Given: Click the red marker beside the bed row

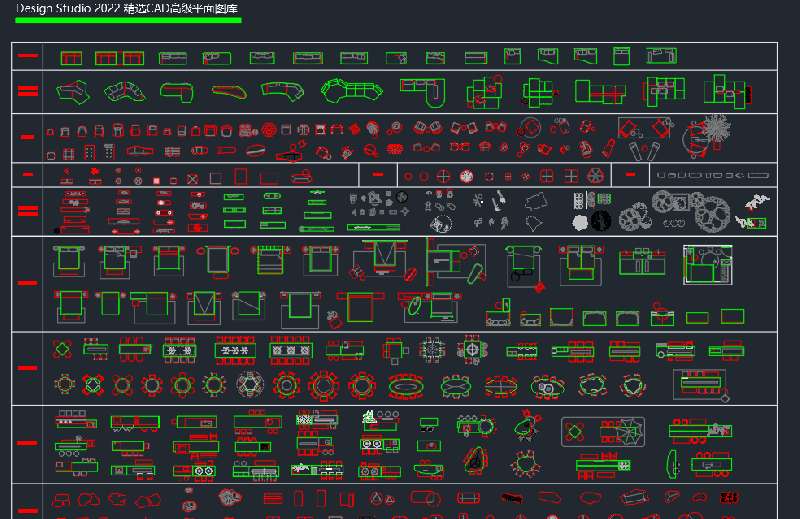Looking at the screenshot, I should pos(28,283).
